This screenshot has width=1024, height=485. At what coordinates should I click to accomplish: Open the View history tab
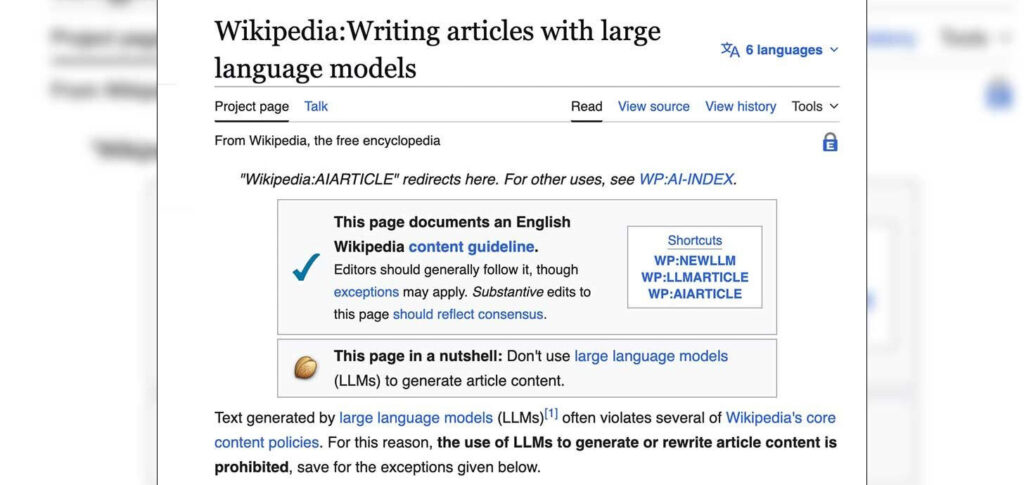pyautogui.click(x=741, y=106)
